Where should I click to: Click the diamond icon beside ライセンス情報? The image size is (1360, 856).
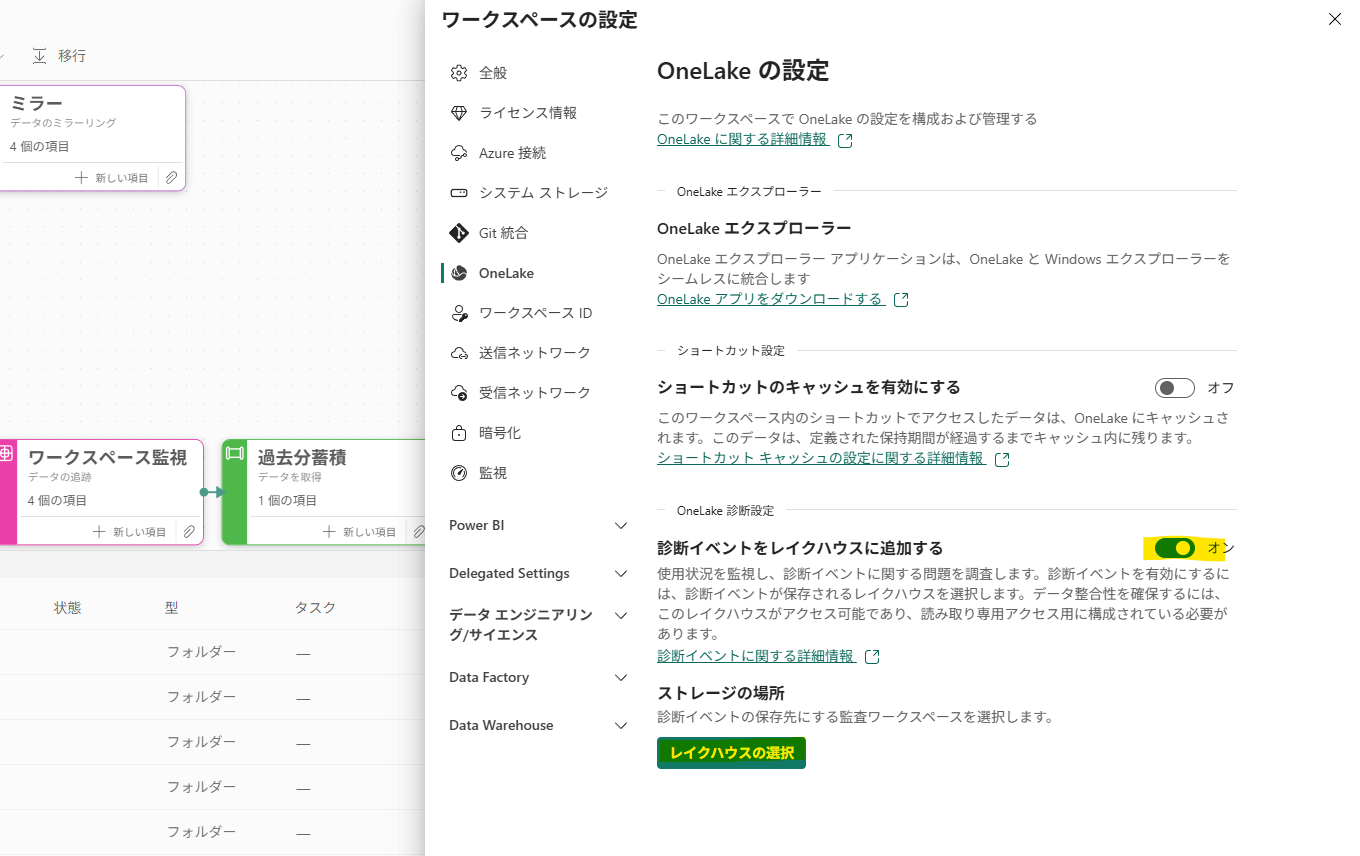coord(459,113)
